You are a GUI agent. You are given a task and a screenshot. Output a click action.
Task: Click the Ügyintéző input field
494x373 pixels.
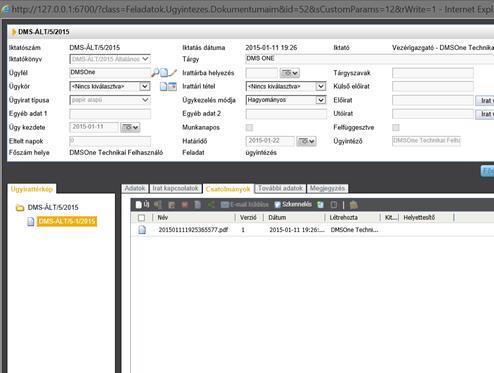tap(426, 141)
